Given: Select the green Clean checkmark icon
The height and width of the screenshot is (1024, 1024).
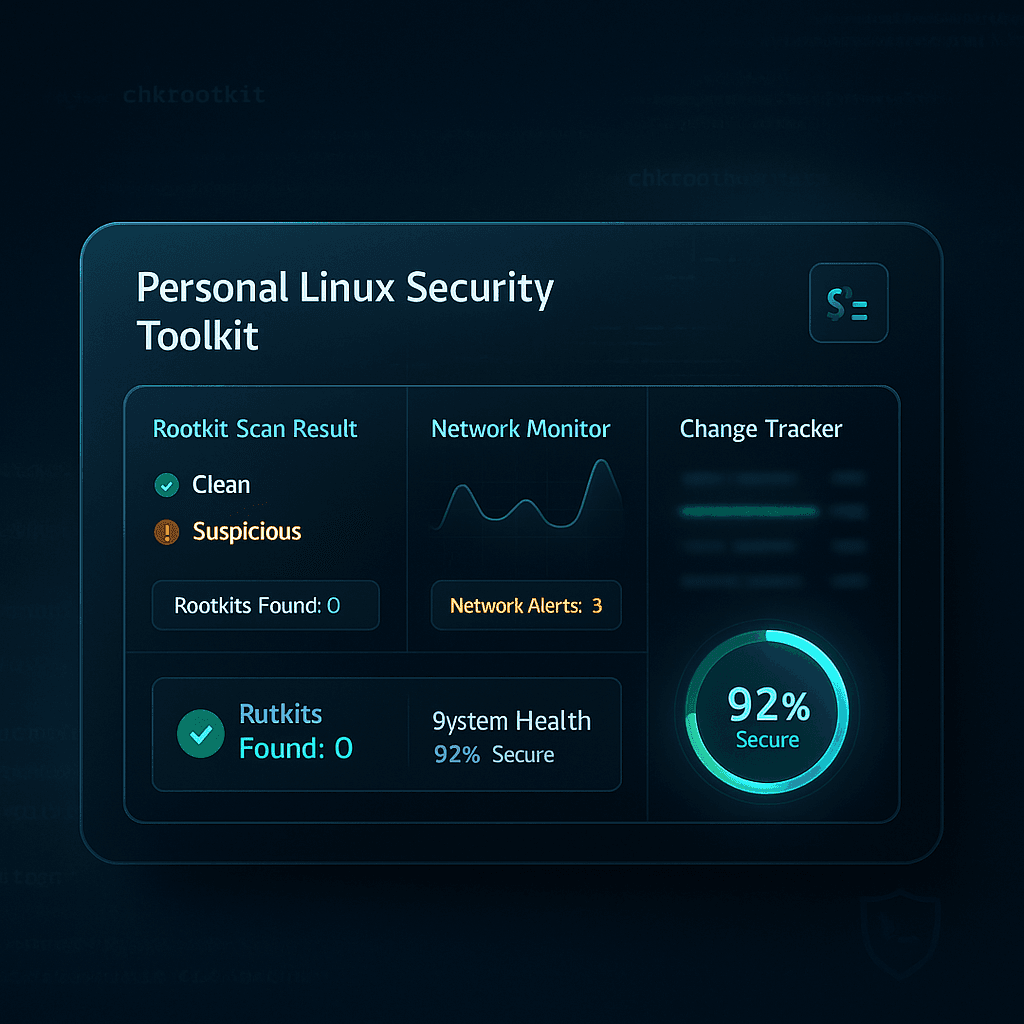Looking at the screenshot, I should pos(166,485).
